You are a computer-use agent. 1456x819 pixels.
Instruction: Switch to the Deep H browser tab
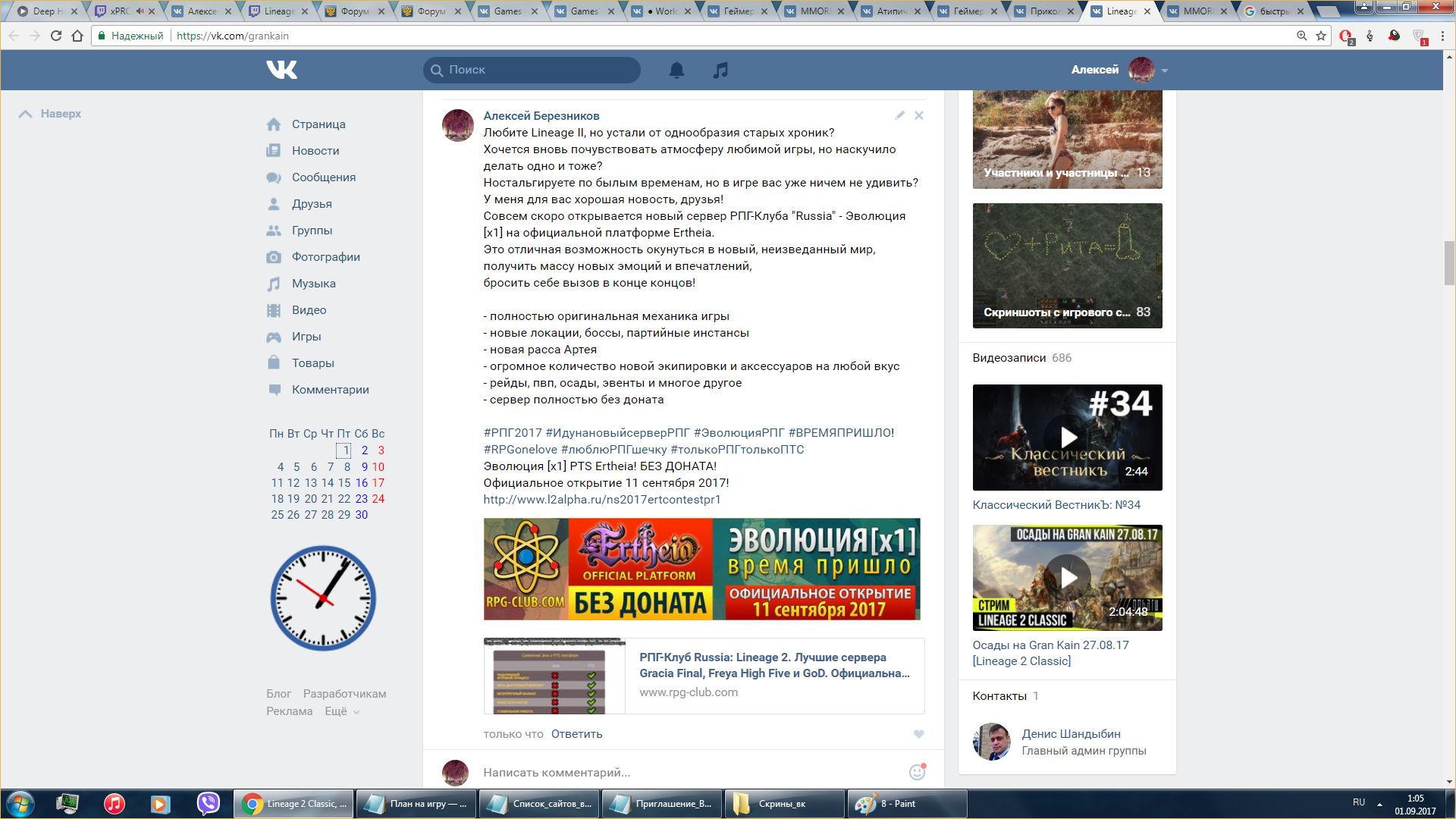pos(47,11)
